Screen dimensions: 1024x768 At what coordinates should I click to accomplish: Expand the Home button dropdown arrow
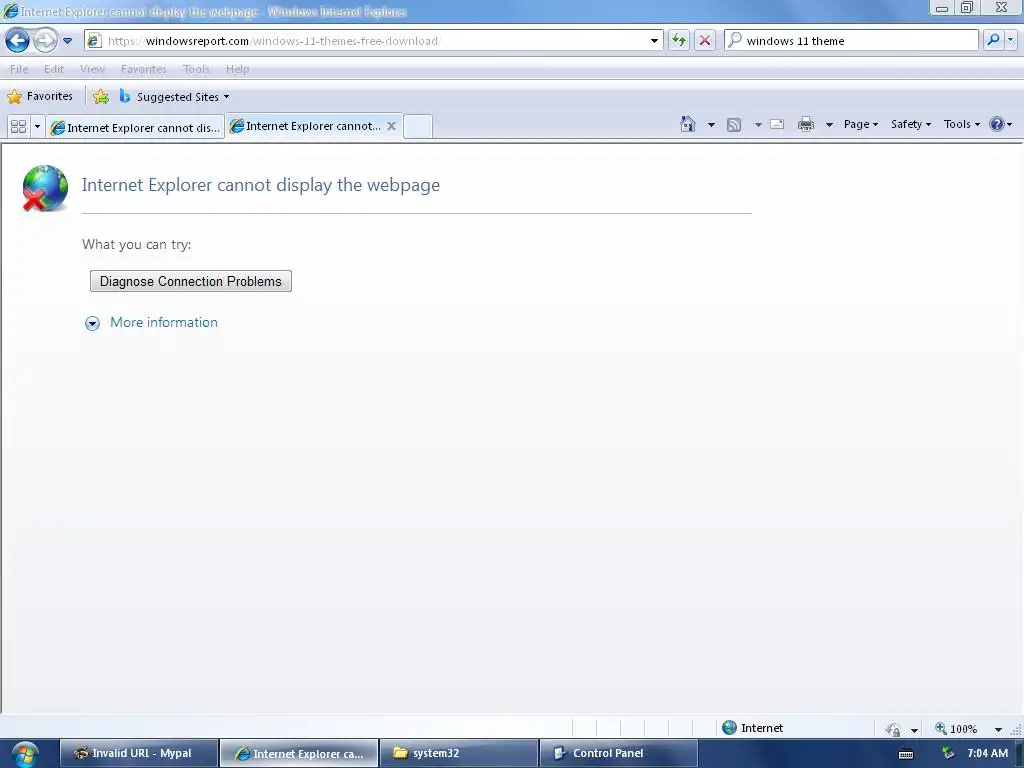tap(711, 125)
